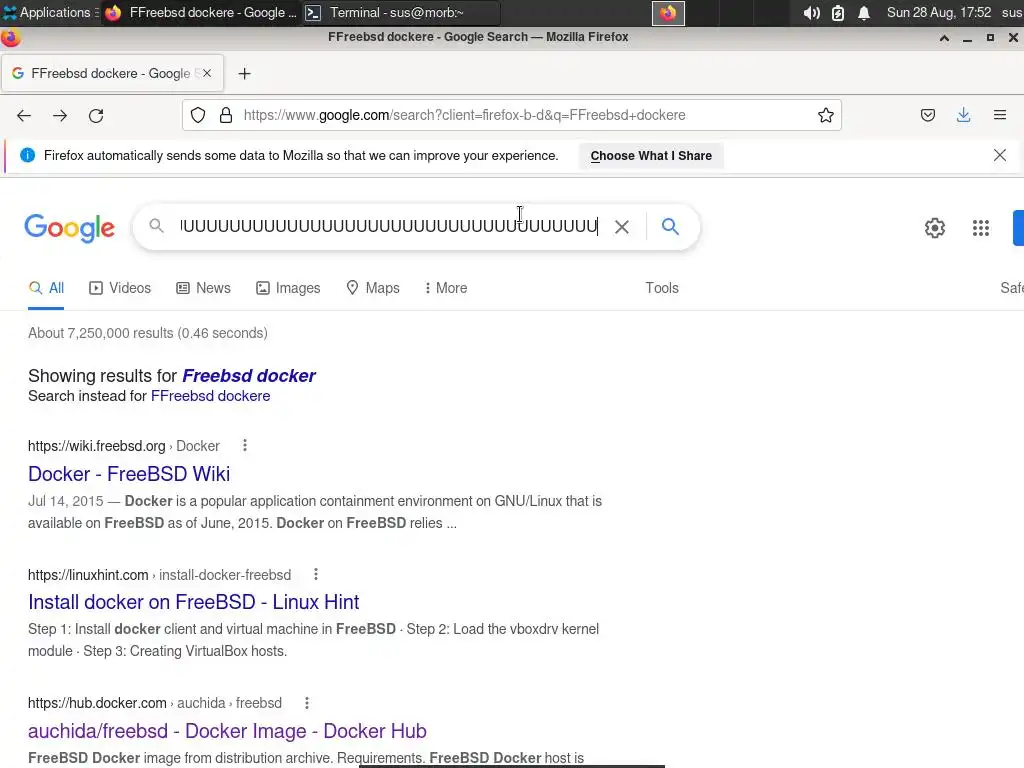
Task: Go forward using browser forward arrow
Action: [x=60, y=116]
